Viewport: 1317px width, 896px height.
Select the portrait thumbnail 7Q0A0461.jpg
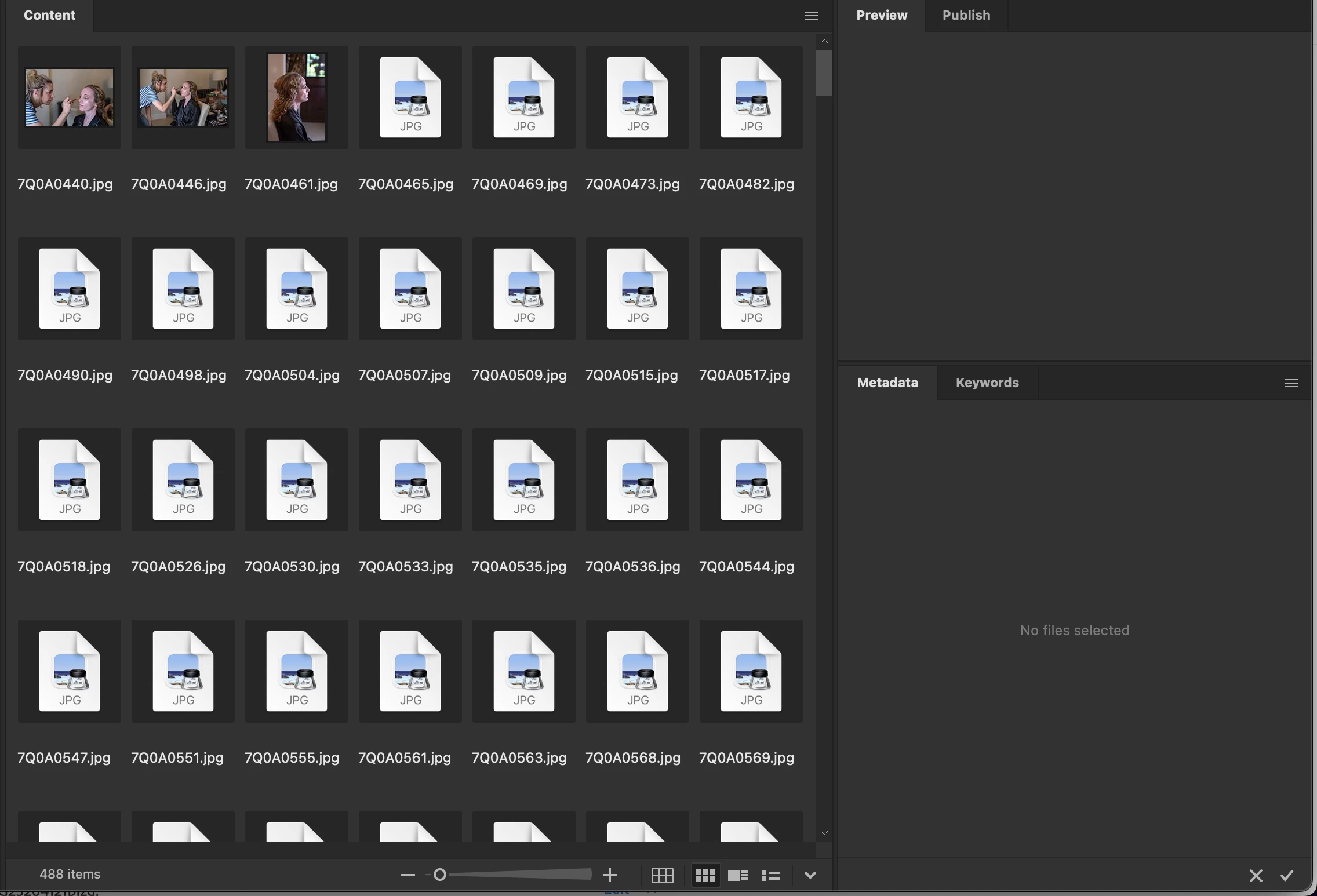[297, 97]
